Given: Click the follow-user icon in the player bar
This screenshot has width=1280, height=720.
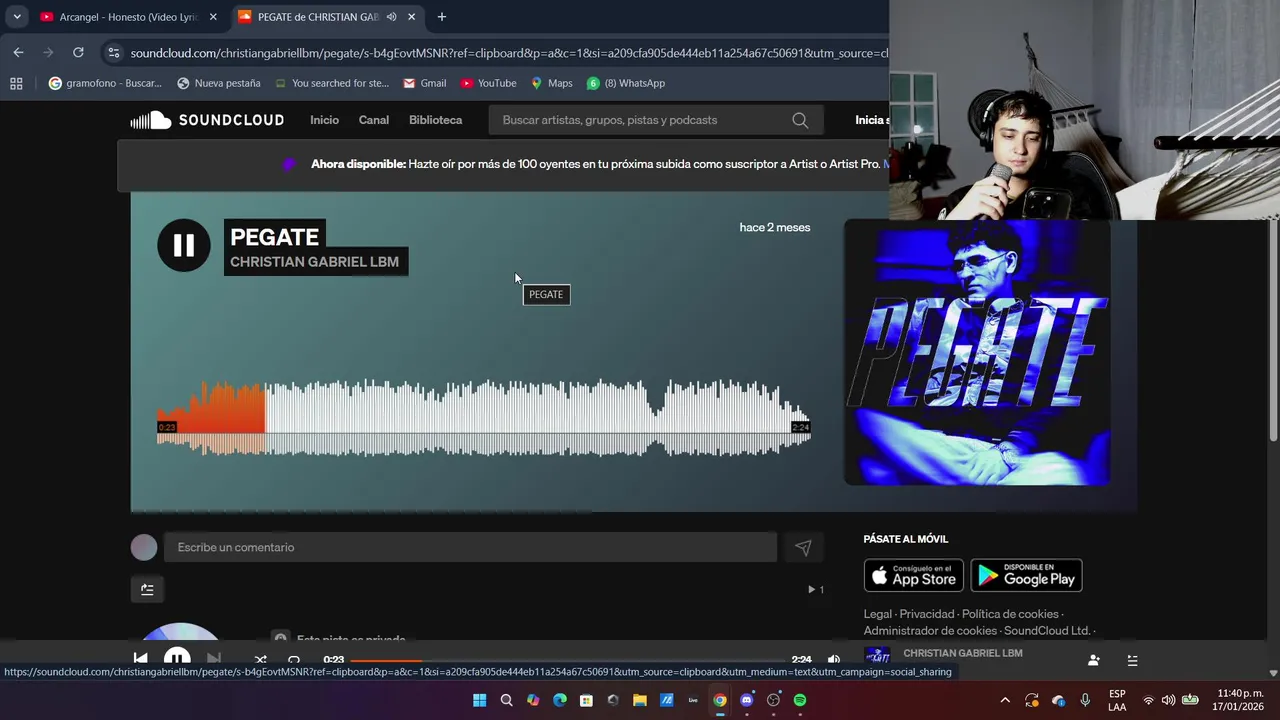Looking at the screenshot, I should (x=1094, y=660).
